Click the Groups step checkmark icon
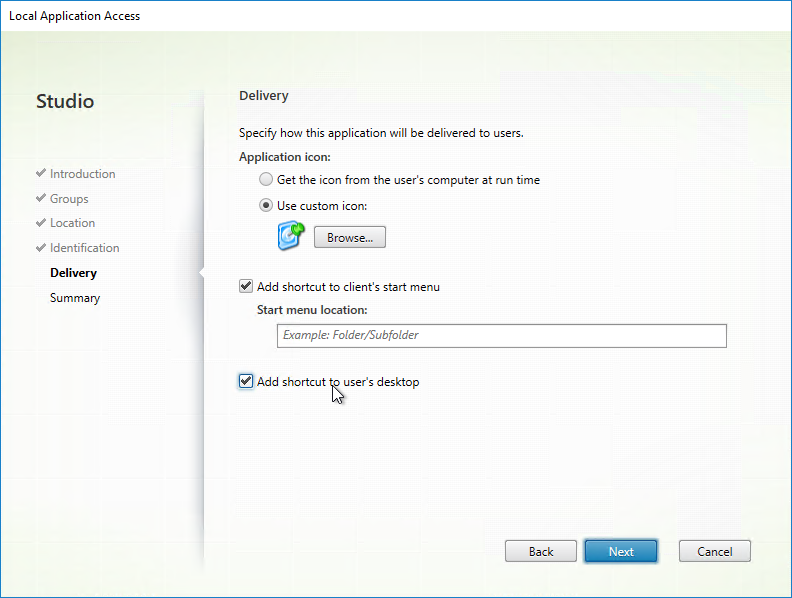Image resolution: width=792 pixels, height=598 pixels. click(x=41, y=198)
